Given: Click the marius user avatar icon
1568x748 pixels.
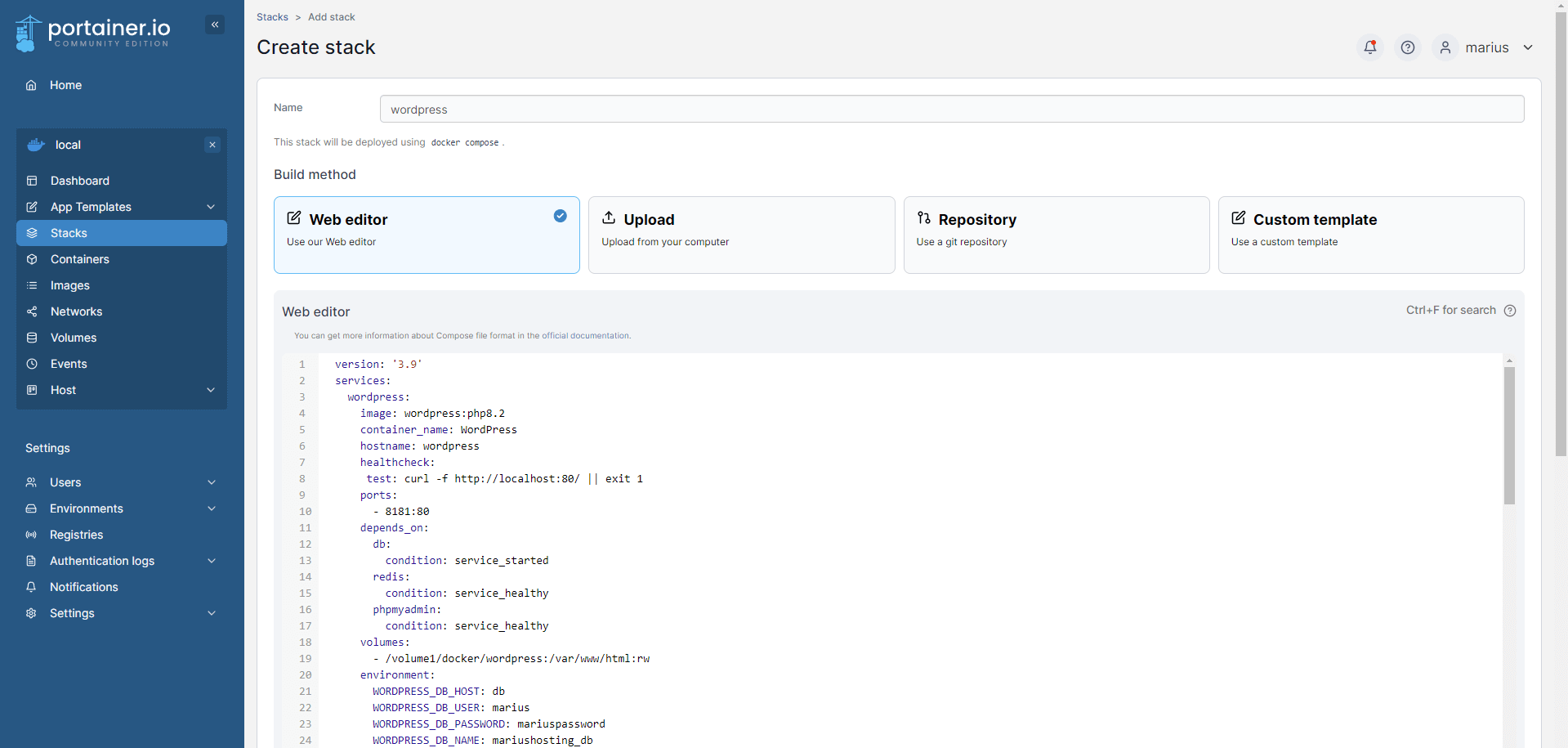Looking at the screenshot, I should click(x=1445, y=47).
